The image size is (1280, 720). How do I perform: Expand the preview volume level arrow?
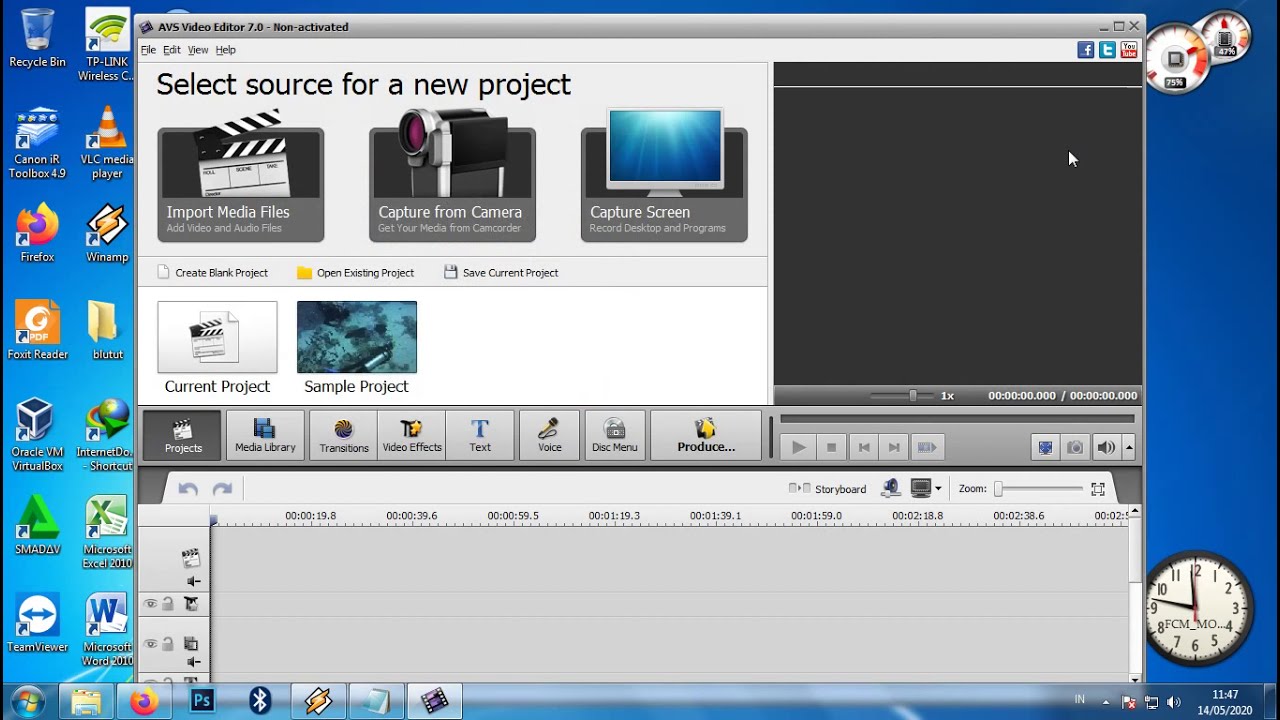(1129, 447)
